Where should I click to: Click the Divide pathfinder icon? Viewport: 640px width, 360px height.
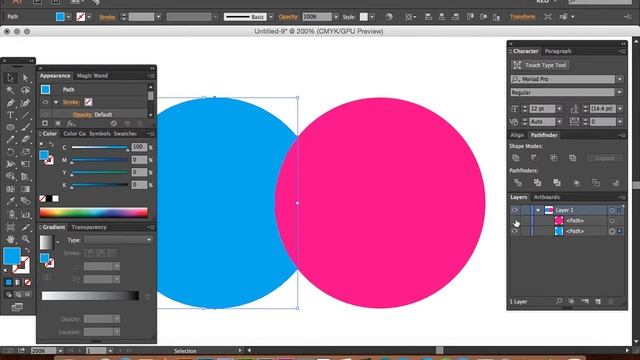pos(518,183)
